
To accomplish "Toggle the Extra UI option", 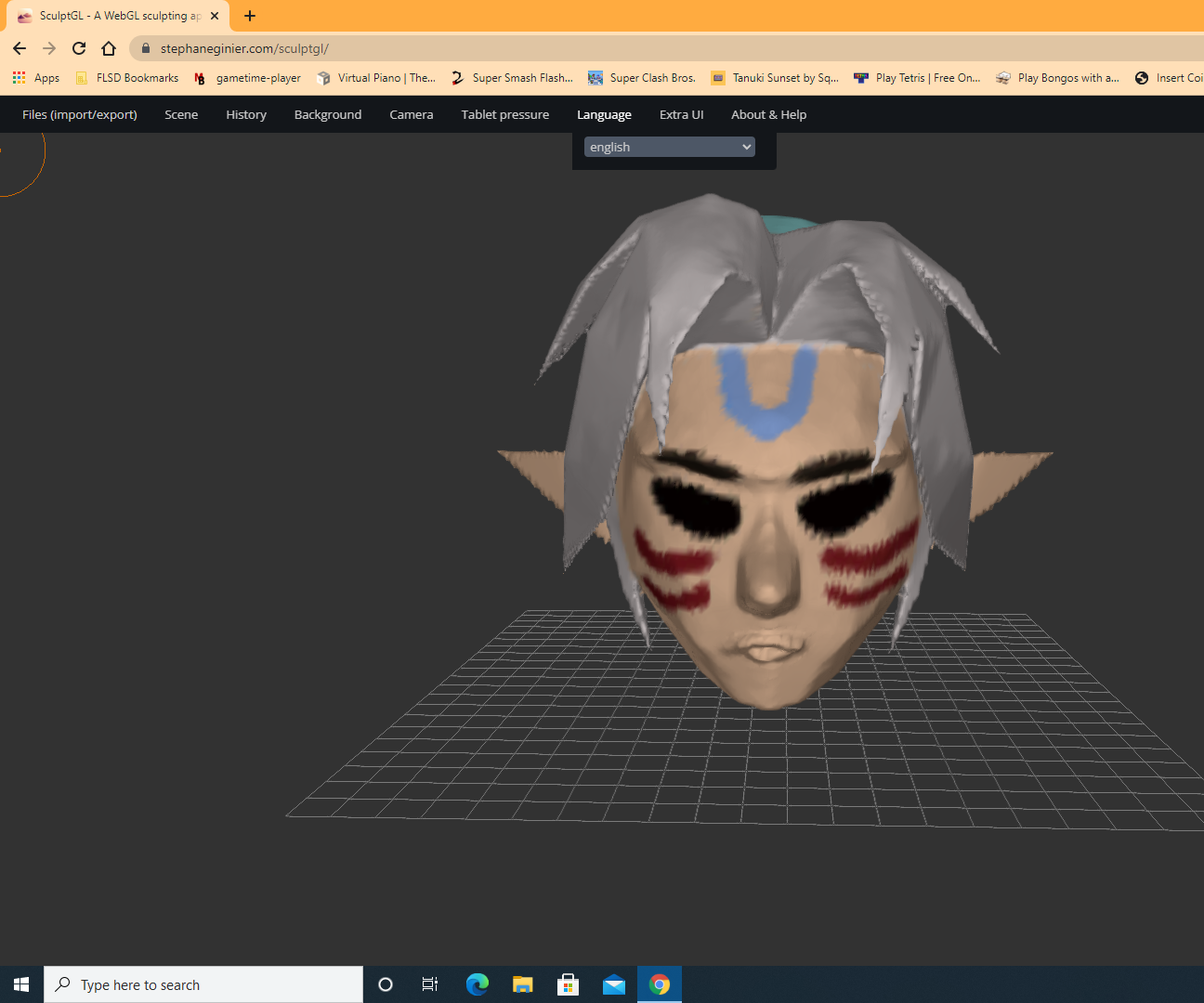I will [681, 114].
